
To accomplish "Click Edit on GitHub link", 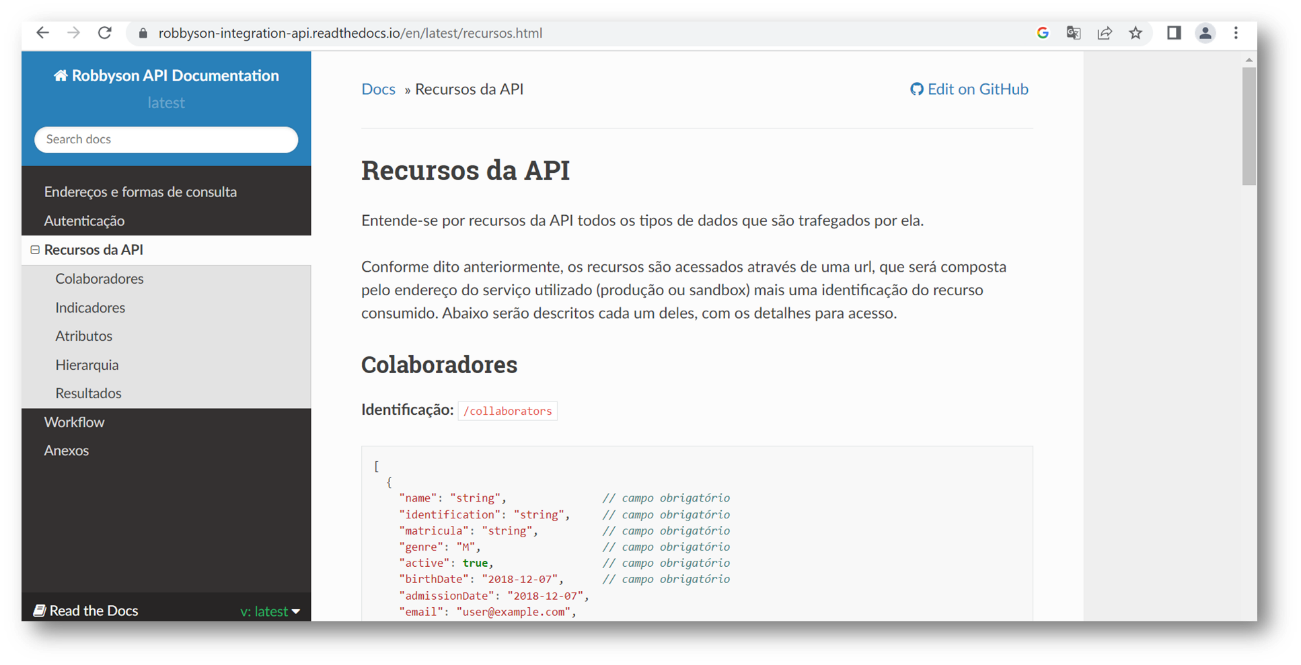I will [969, 89].
